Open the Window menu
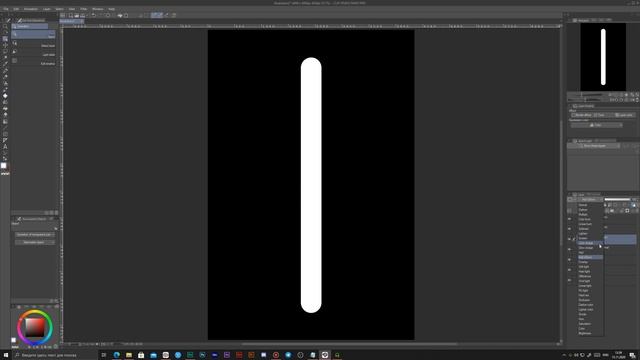The image size is (640, 360). [x=98, y=9]
